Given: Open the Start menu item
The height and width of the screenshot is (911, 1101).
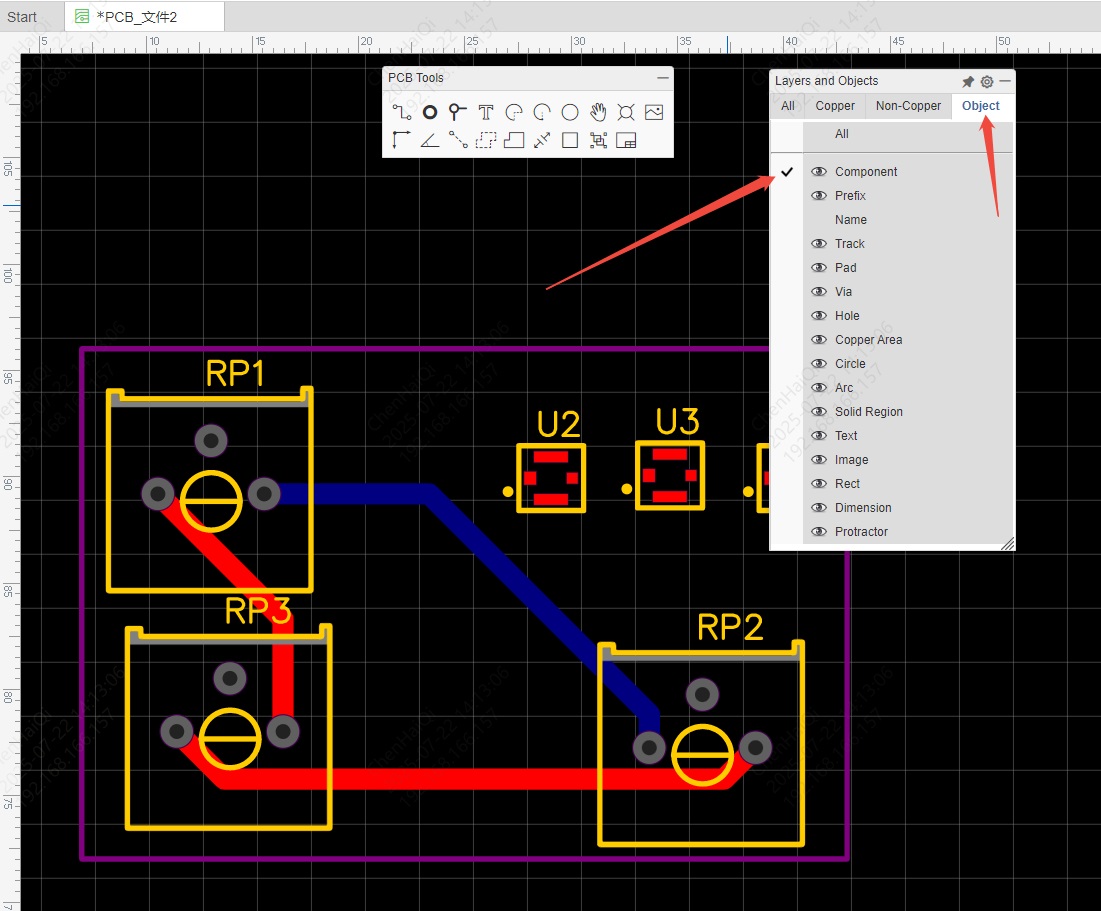Looking at the screenshot, I should tap(21, 16).
